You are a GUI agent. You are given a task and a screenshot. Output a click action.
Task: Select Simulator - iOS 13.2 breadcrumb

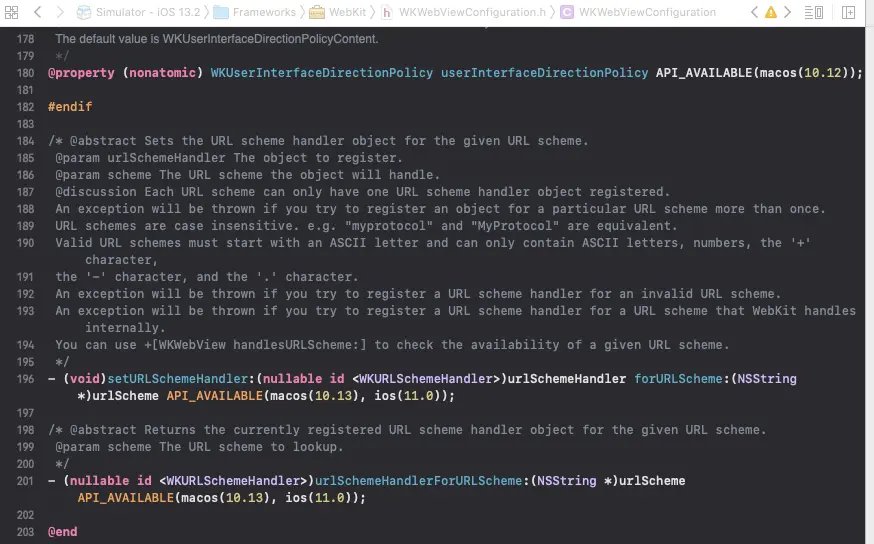(148, 12)
